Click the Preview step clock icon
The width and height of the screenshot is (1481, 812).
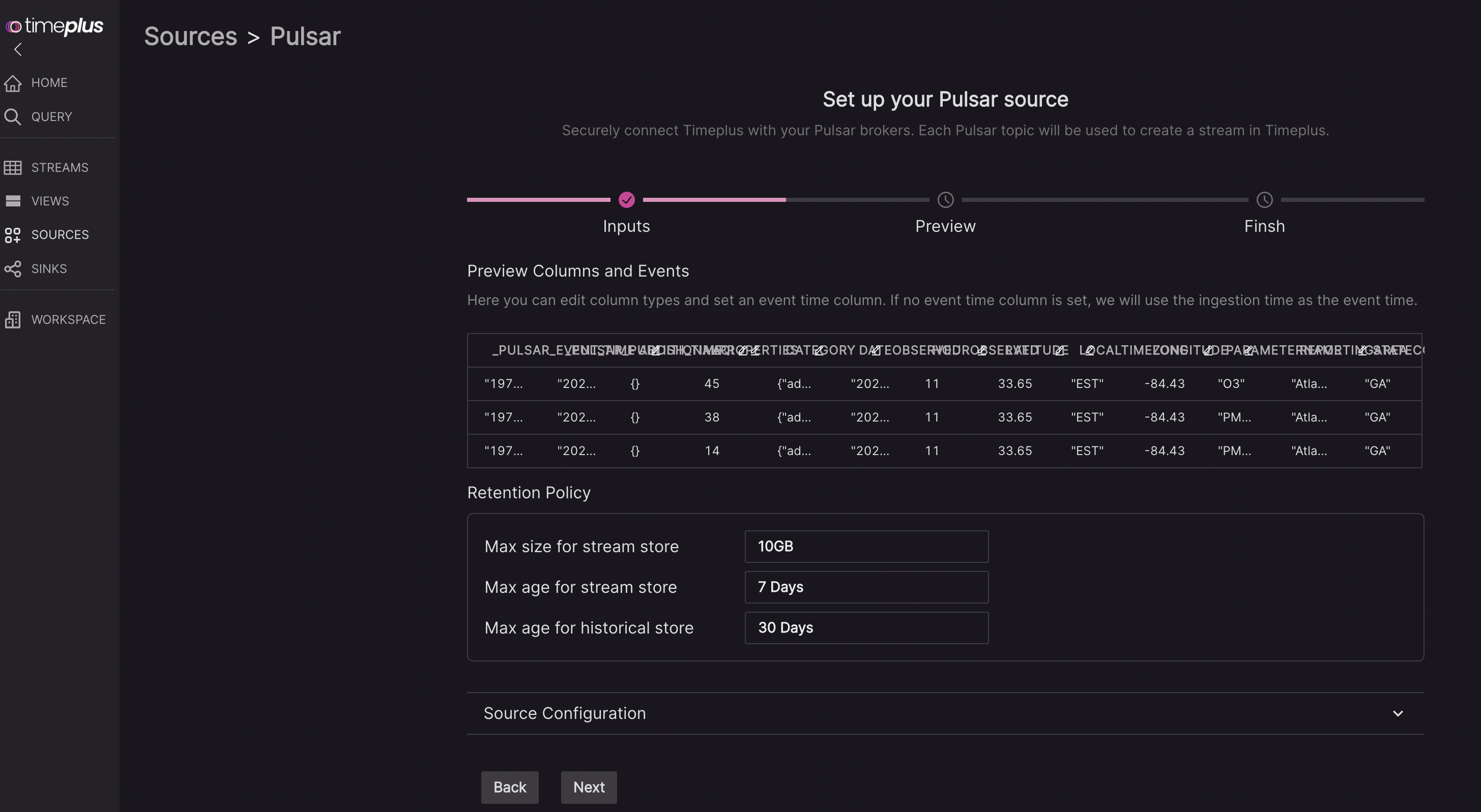(945, 200)
